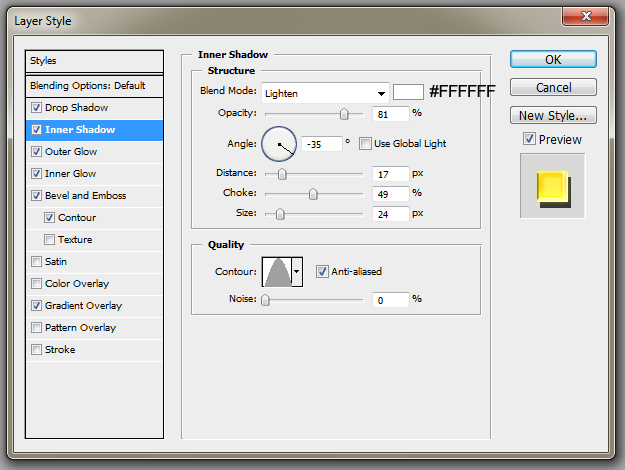Uncheck the Drop Shadow effect checkbox
Viewport: 625px width, 470px height.
[x=36, y=108]
